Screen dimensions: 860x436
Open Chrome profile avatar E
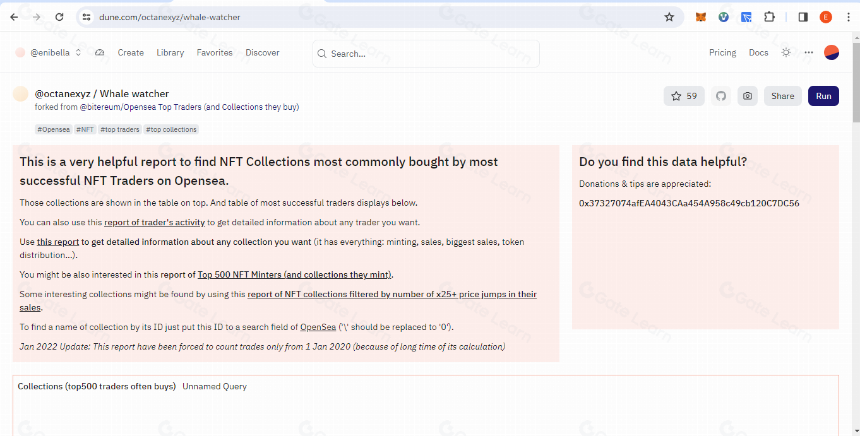826,17
